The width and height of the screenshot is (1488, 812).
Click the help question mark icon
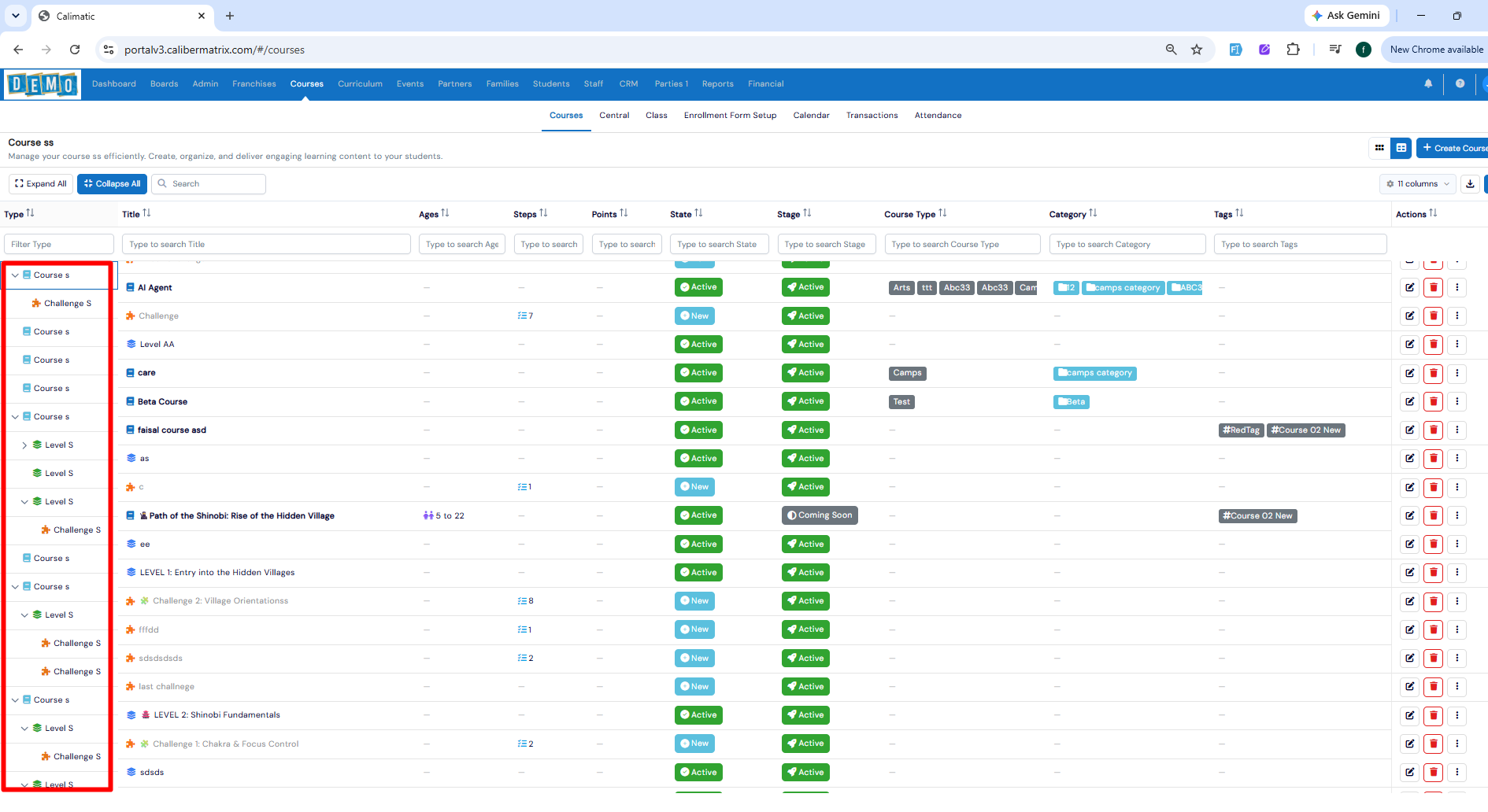coord(1460,83)
